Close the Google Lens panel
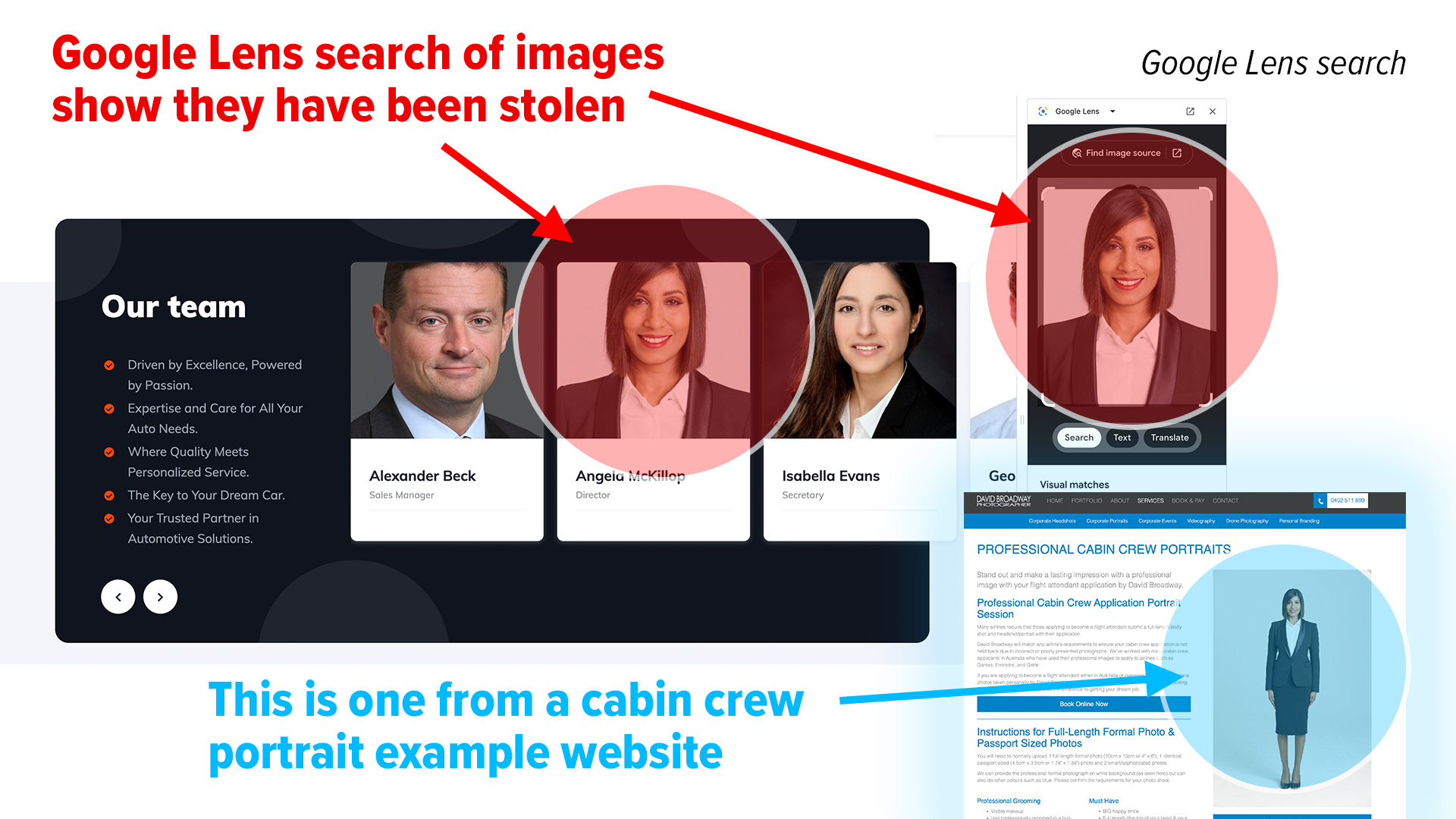1456x819 pixels. pos(1213,111)
